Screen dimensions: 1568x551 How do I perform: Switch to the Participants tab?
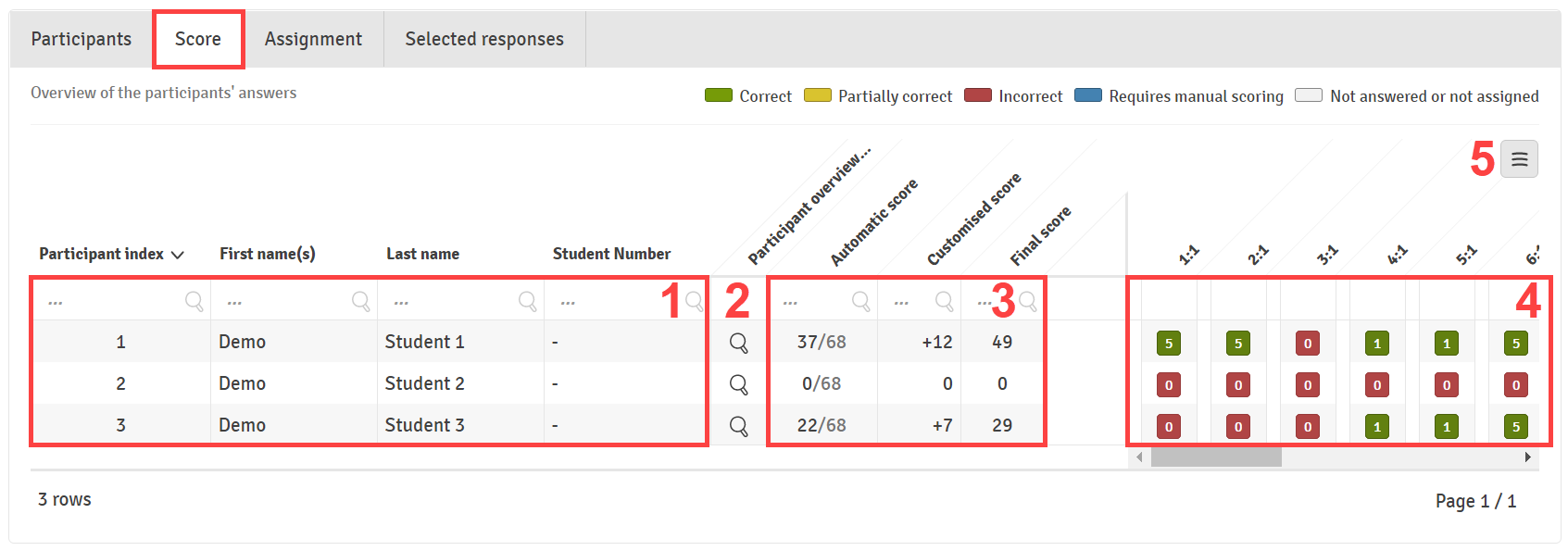coord(82,39)
